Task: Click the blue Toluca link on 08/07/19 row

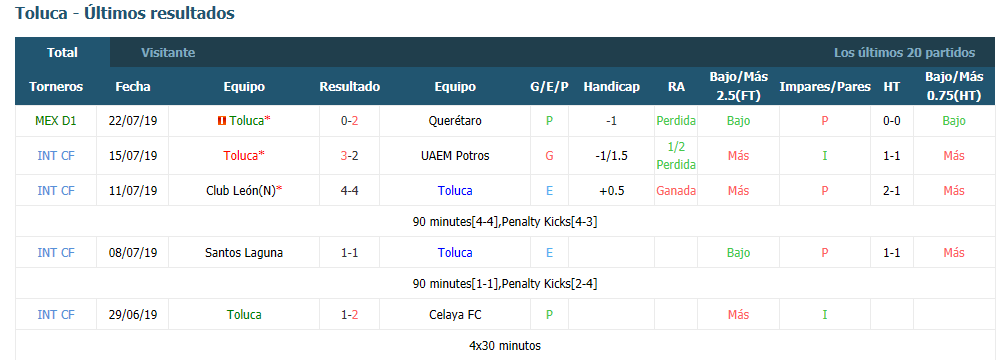Action: (455, 253)
